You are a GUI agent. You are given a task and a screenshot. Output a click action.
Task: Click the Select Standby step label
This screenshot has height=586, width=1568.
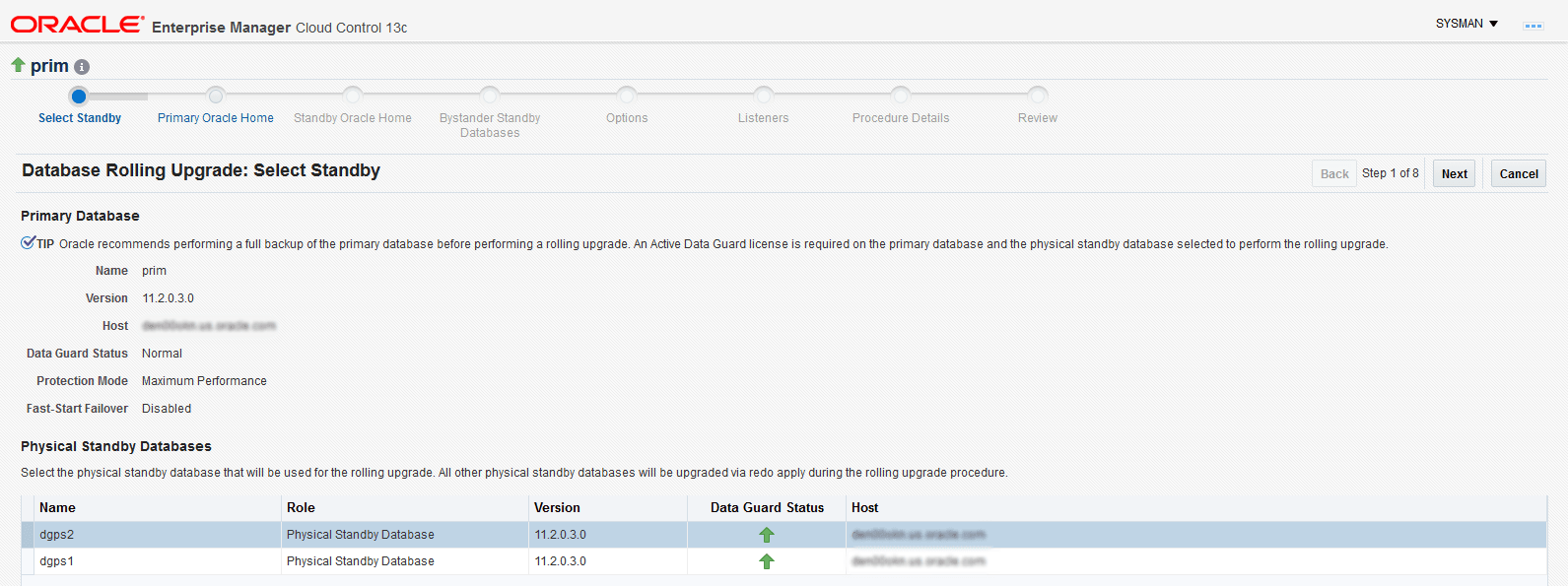[80, 118]
